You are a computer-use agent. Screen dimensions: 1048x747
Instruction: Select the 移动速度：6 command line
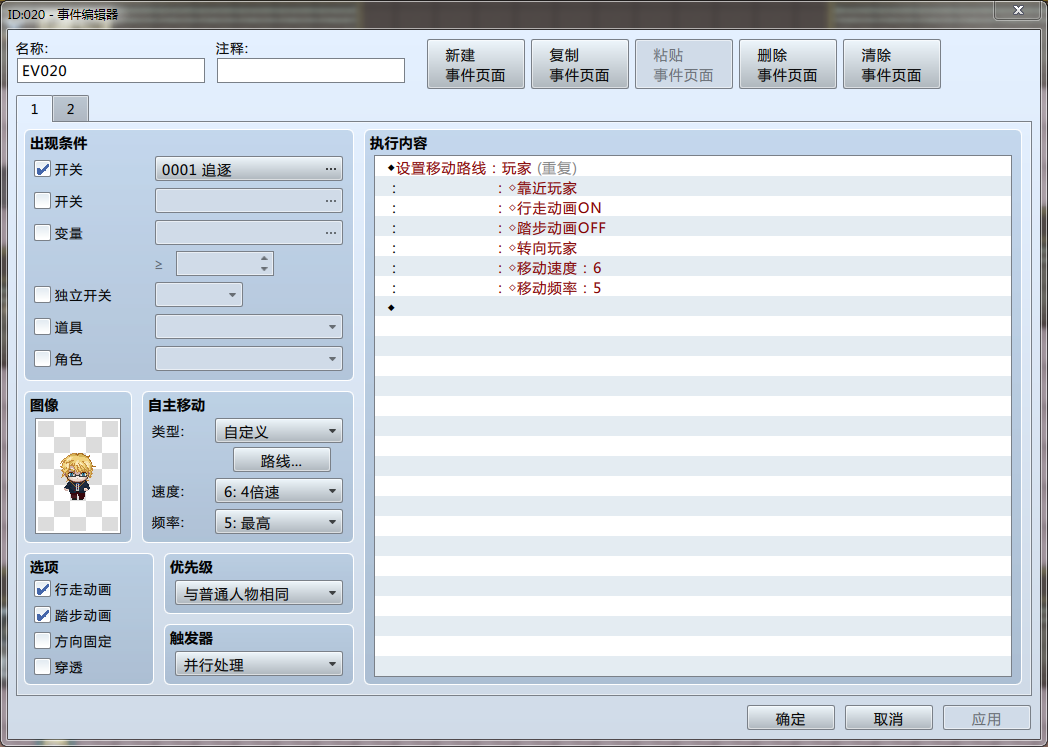[692, 268]
